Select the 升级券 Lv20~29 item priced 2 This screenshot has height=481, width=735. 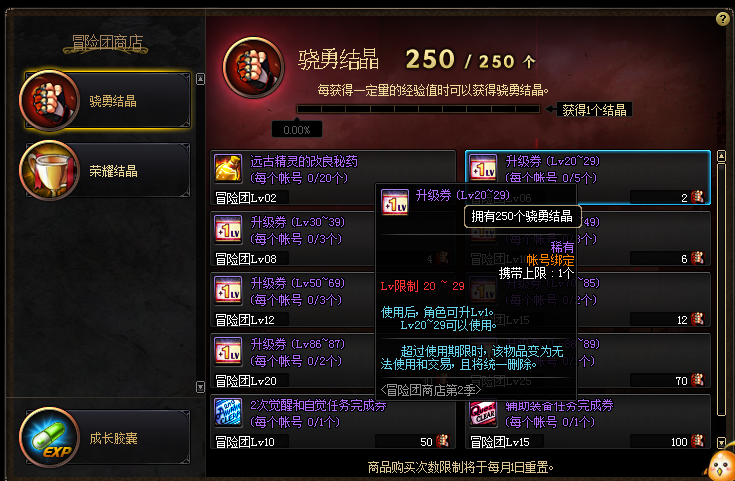point(588,178)
